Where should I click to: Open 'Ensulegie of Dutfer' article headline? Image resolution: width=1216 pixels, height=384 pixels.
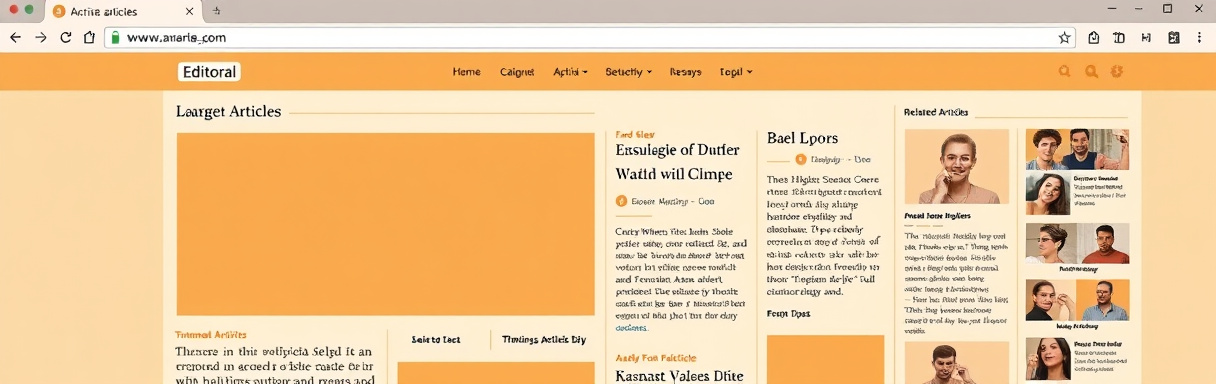coord(679,150)
